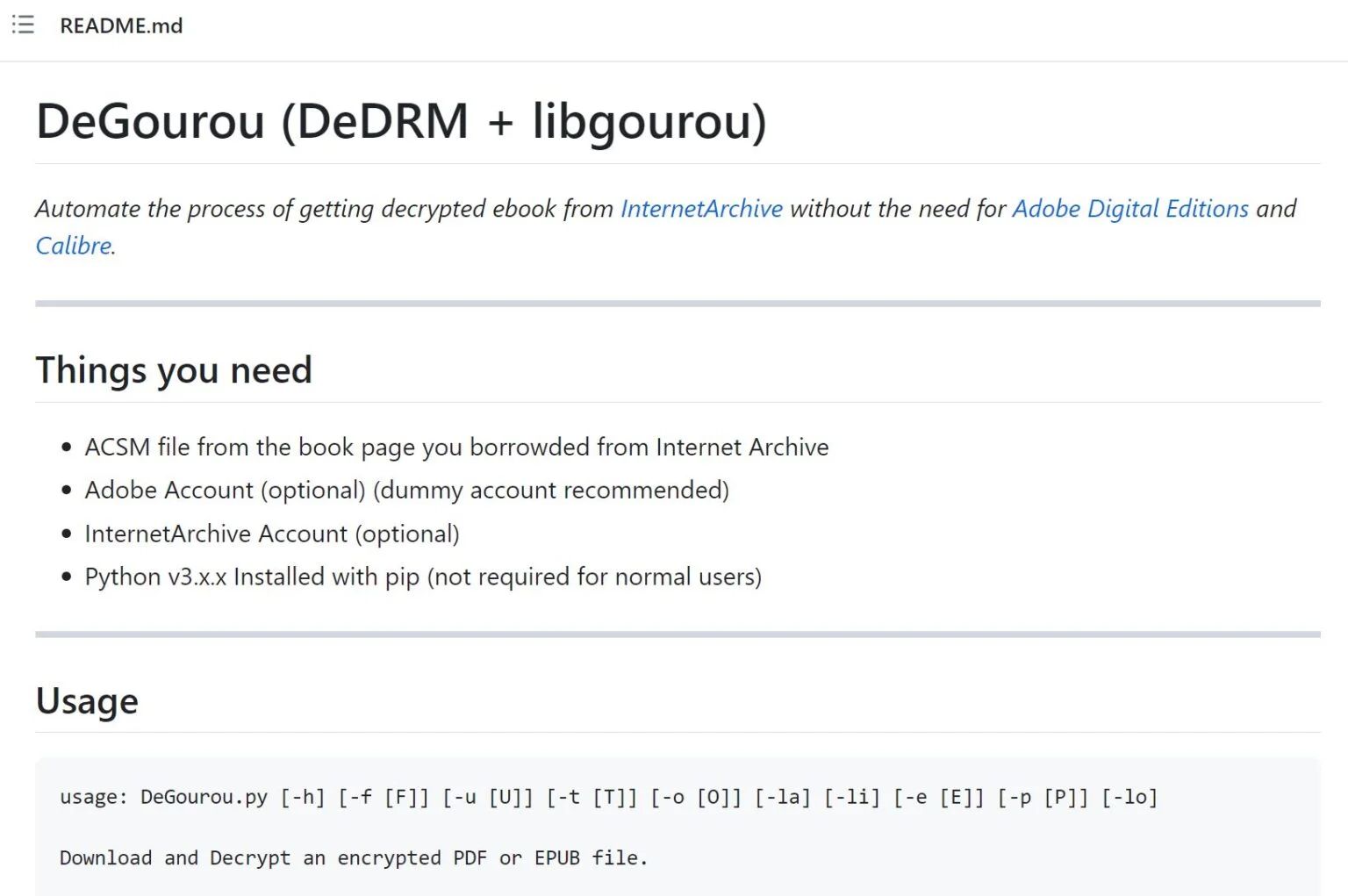Click the [-lo] flag in usage line
Image resolution: width=1348 pixels, height=896 pixels.
(x=1129, y=798)
